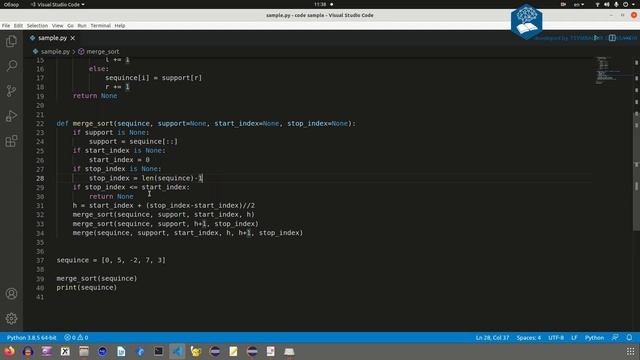Open the Terminal menu
640x360 pixels.
[100, 25]
